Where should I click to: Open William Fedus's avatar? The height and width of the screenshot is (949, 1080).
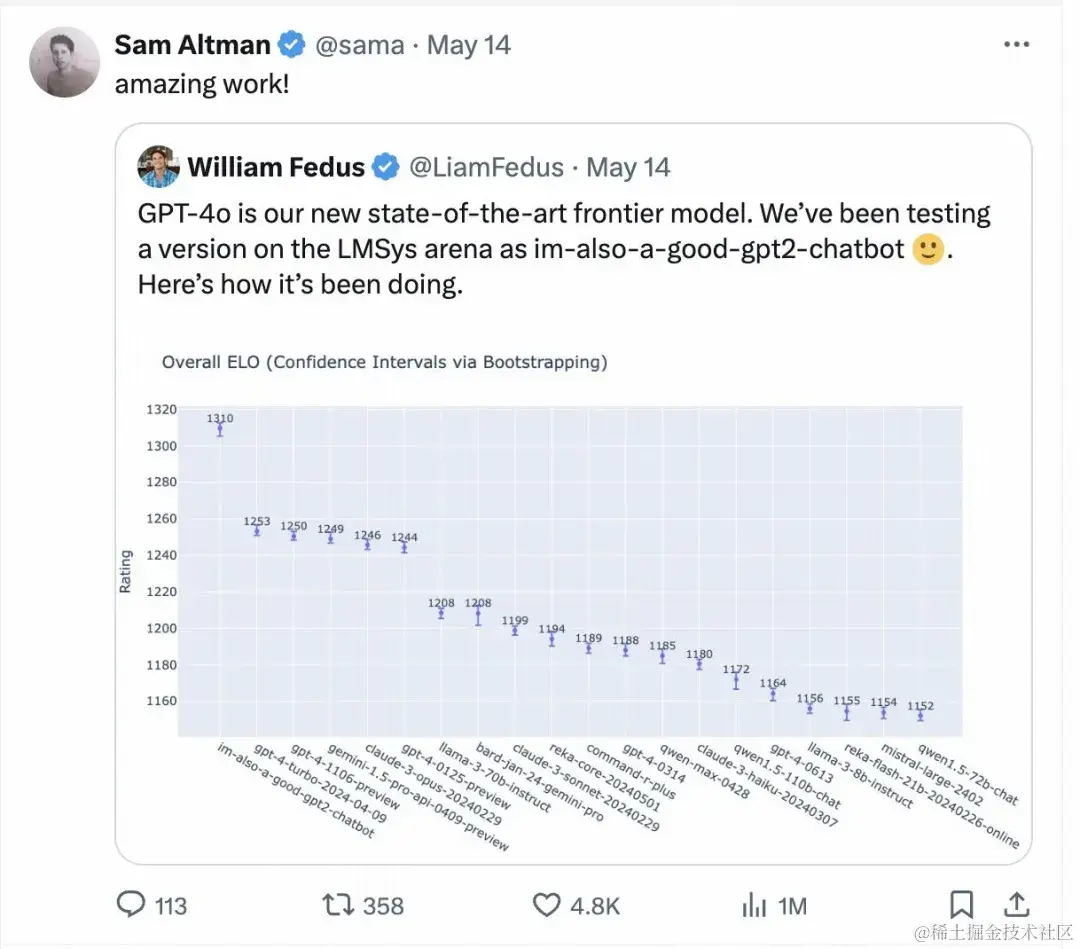click(x=158, y=167)
